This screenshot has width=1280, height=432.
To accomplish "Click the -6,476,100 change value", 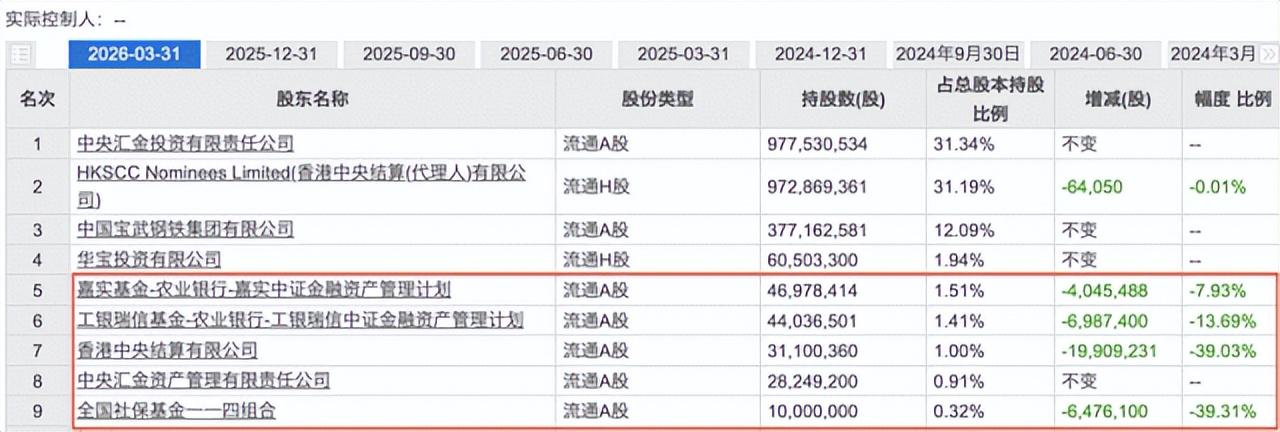I will click(1106, 410).
